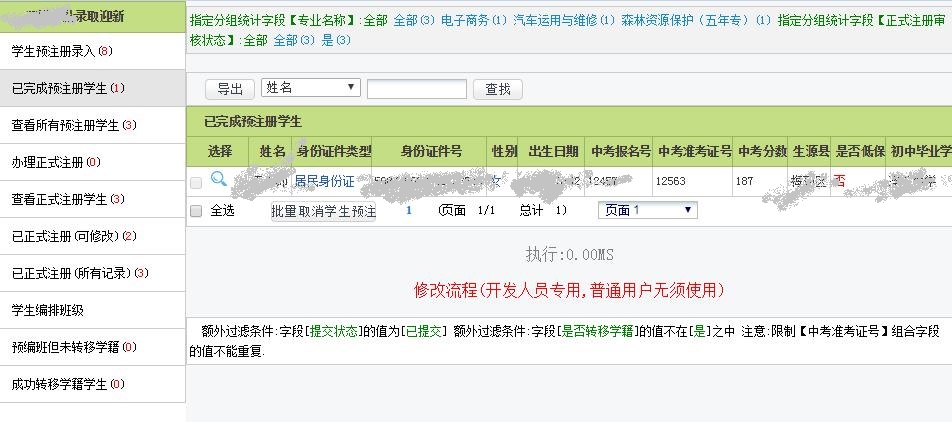
Task: Click the red 修改流程 developer link
Action: pos(569,291)
